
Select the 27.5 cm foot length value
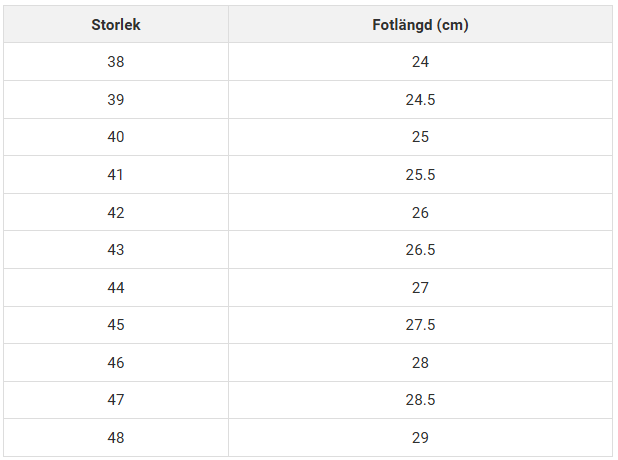[x=420, y=325]
